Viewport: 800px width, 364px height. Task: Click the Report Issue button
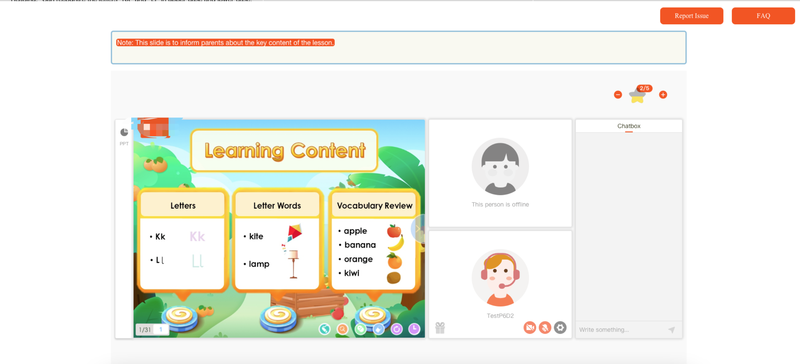[x=691, y=16]
